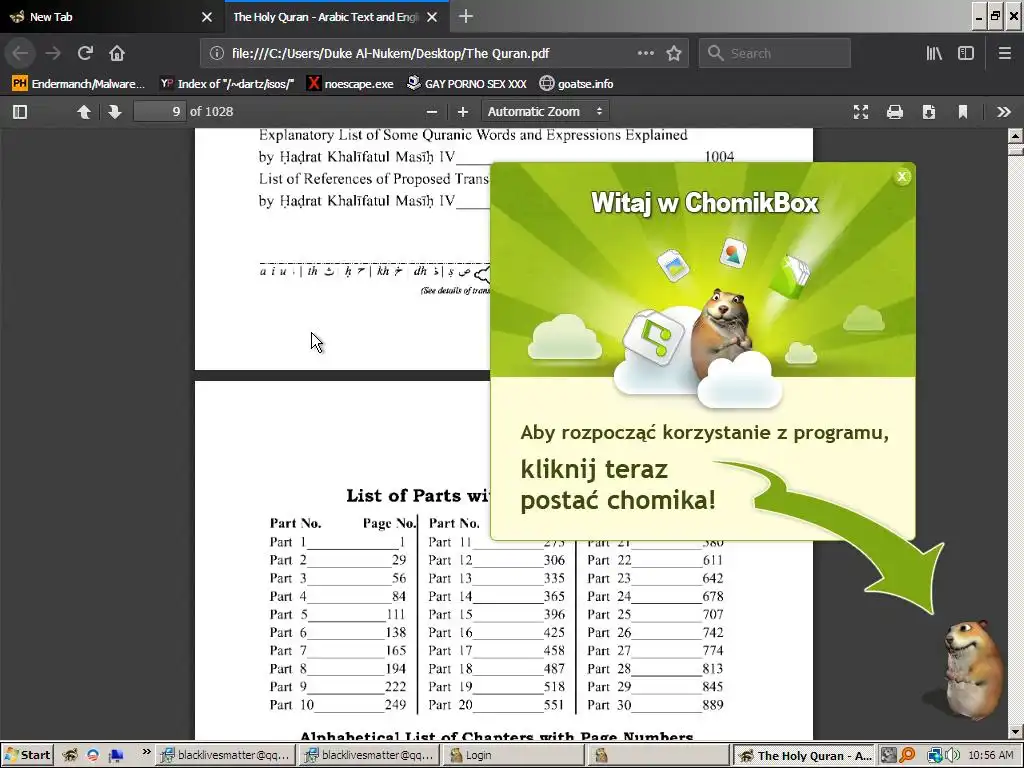
Task: Click the Search input box
Action: 775,53
